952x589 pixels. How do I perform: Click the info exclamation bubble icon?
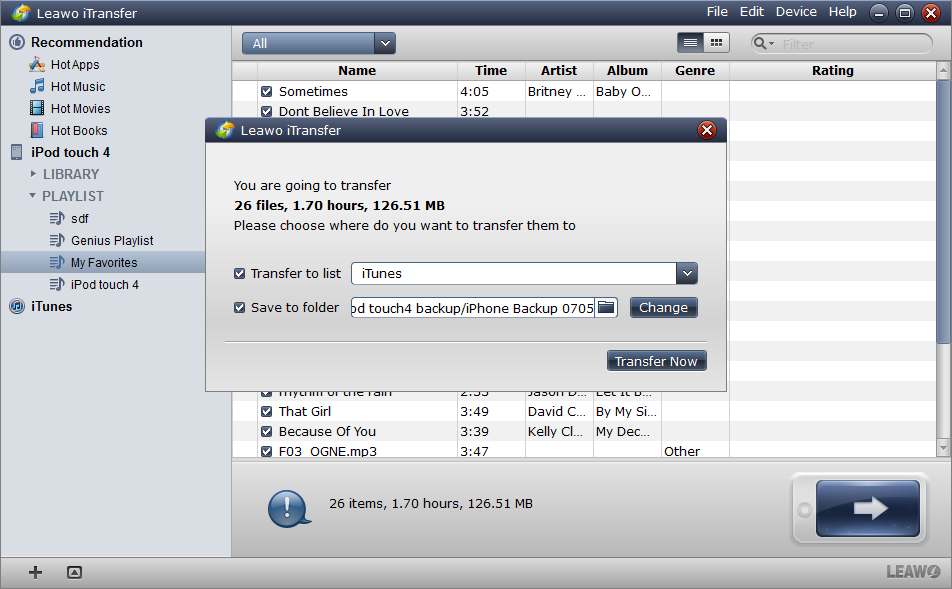[289, 508]
